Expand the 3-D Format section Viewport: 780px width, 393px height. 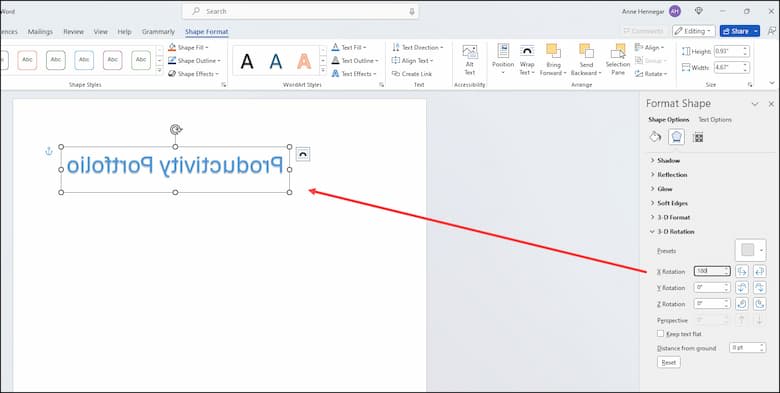point(670,217)
